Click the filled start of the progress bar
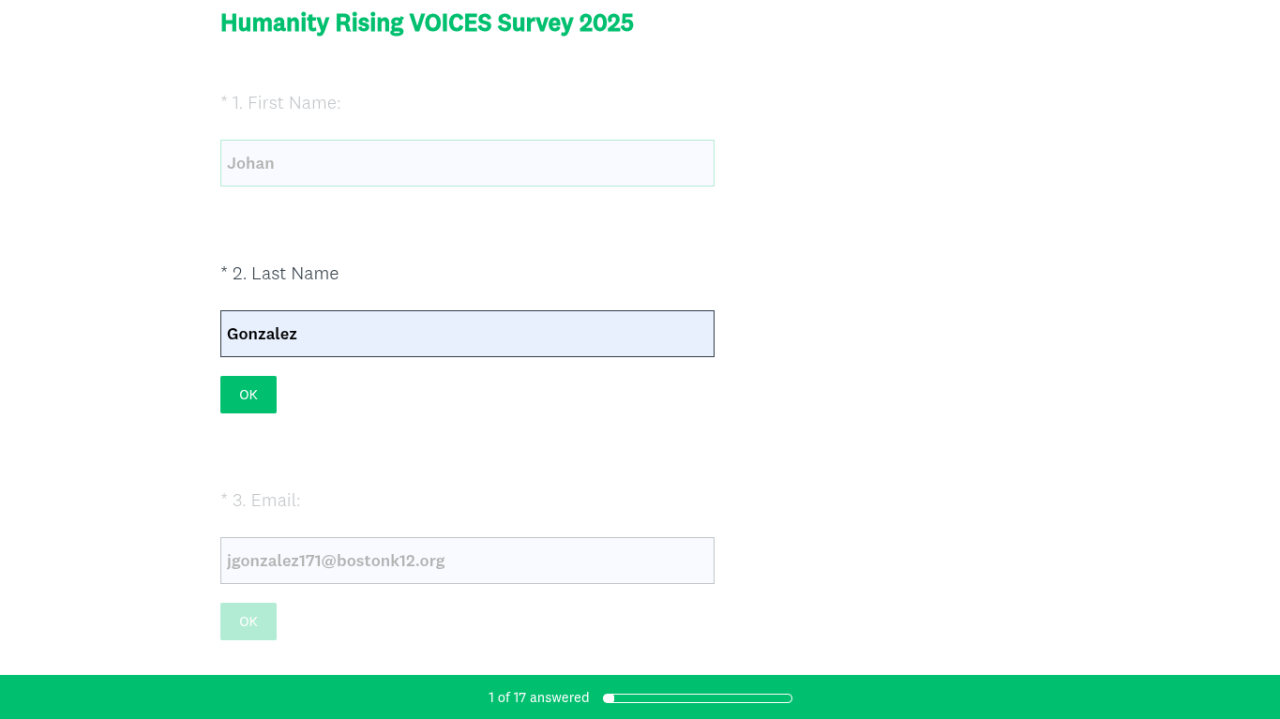 coord(608,698)
